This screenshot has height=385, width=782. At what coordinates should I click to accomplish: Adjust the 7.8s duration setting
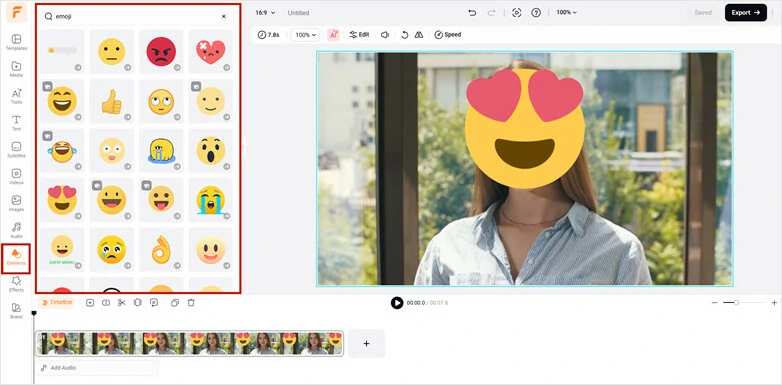click(268, 35)
